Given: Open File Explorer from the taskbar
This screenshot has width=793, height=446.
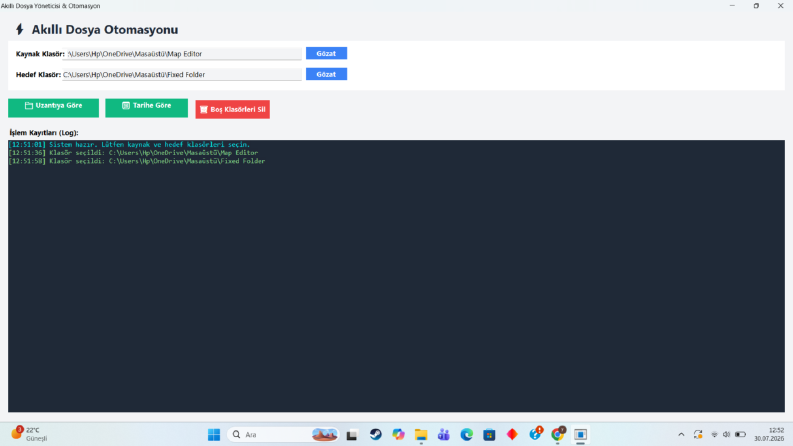Looking at the screenshot, I should [x=421, y=434].
